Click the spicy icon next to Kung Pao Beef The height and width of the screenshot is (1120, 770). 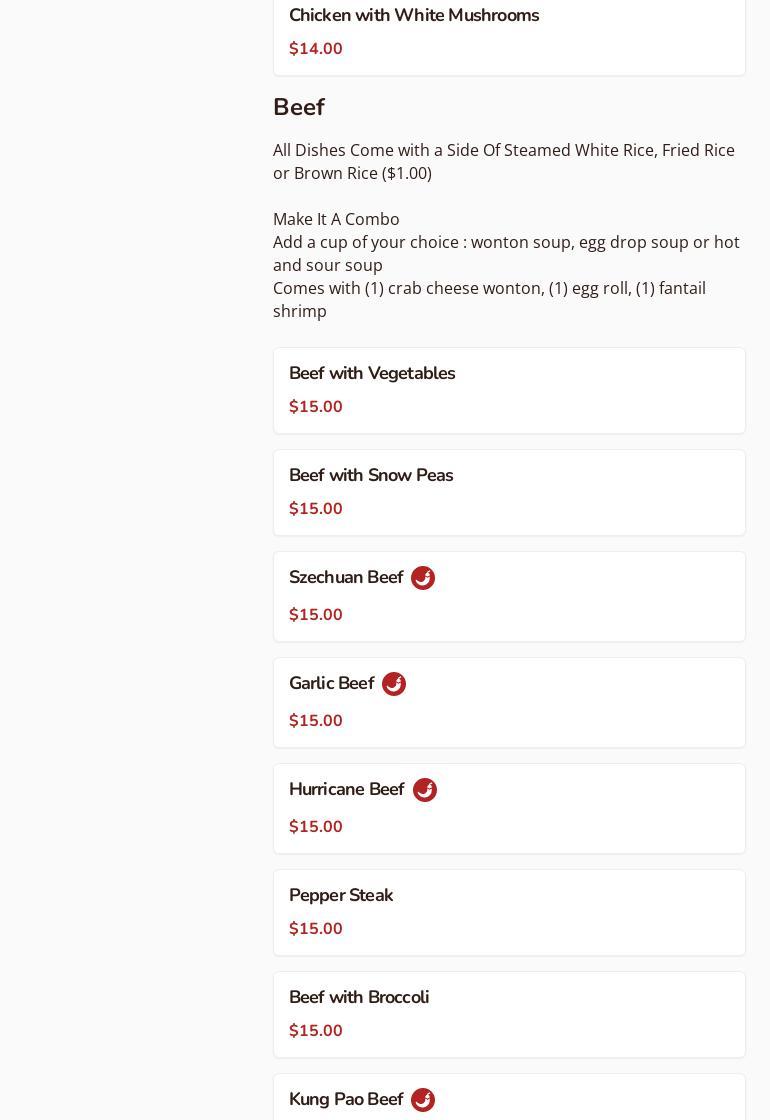[423, 1100]
